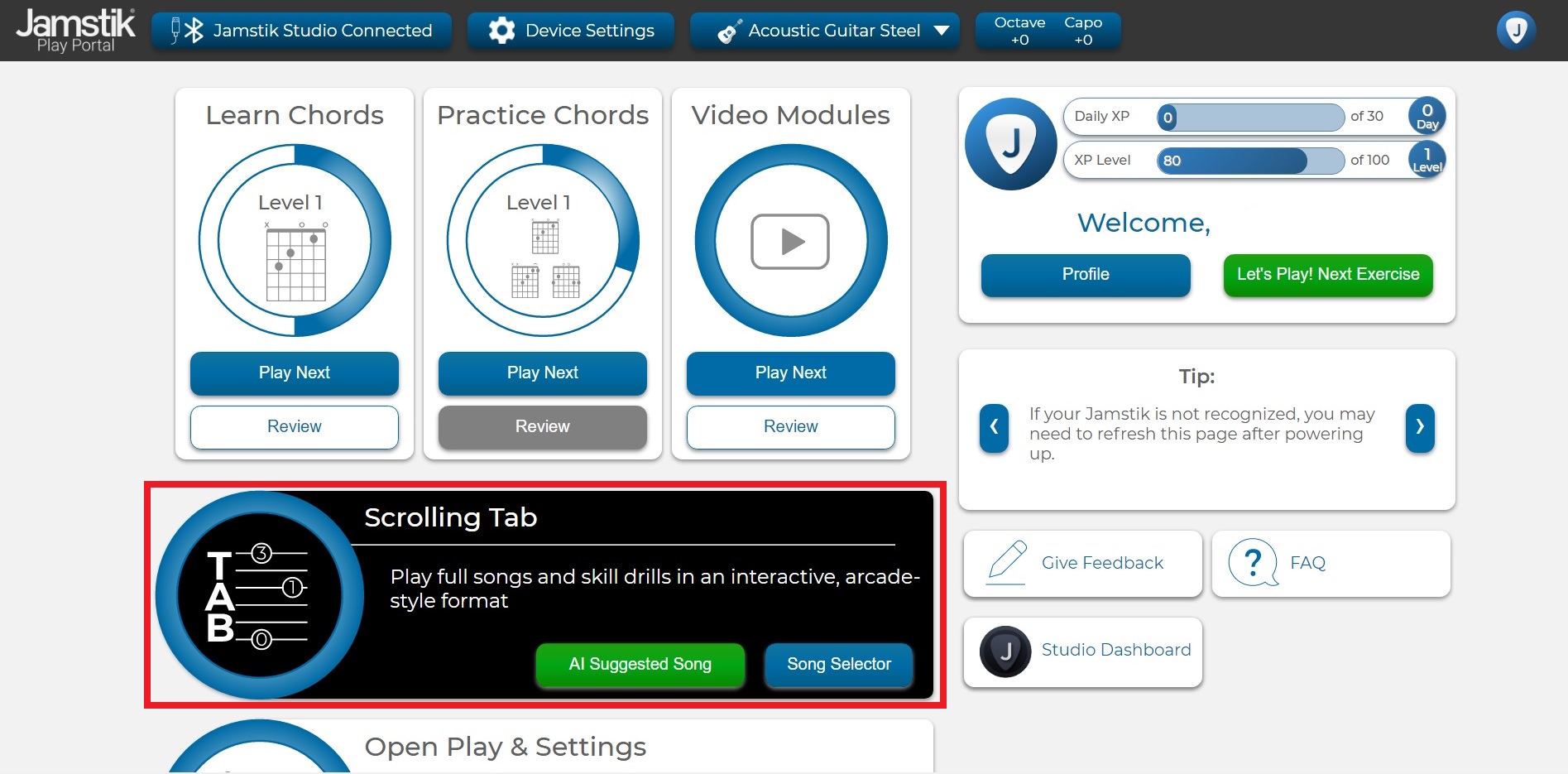
Task: Open Give Feedback pencil card
Action: click(1082, 563)
